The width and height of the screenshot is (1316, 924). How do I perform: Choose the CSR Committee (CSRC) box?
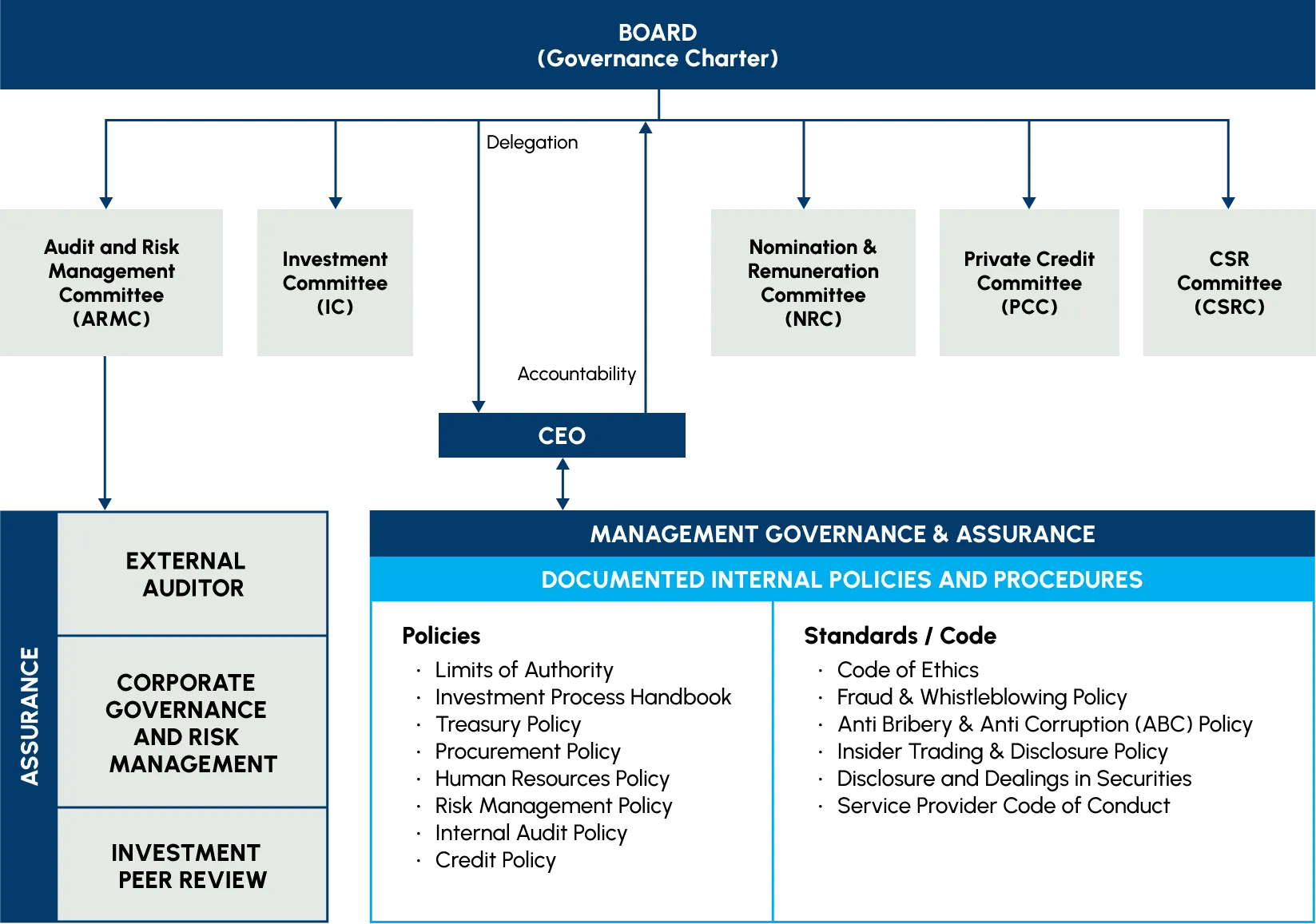coord(1228,281)
